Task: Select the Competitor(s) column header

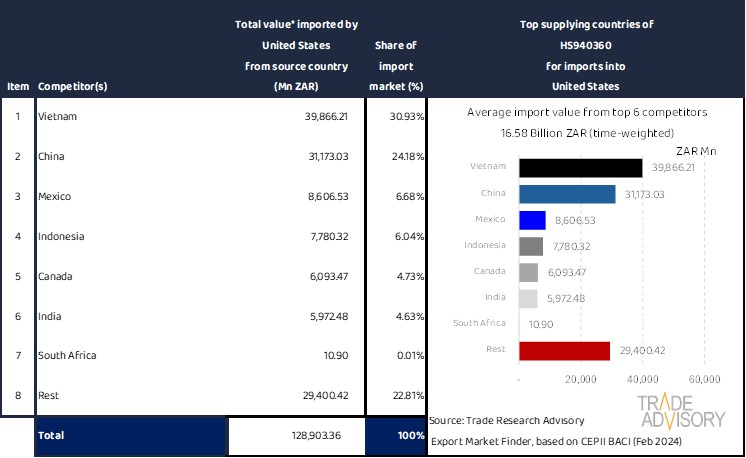Action: point(72,86)
